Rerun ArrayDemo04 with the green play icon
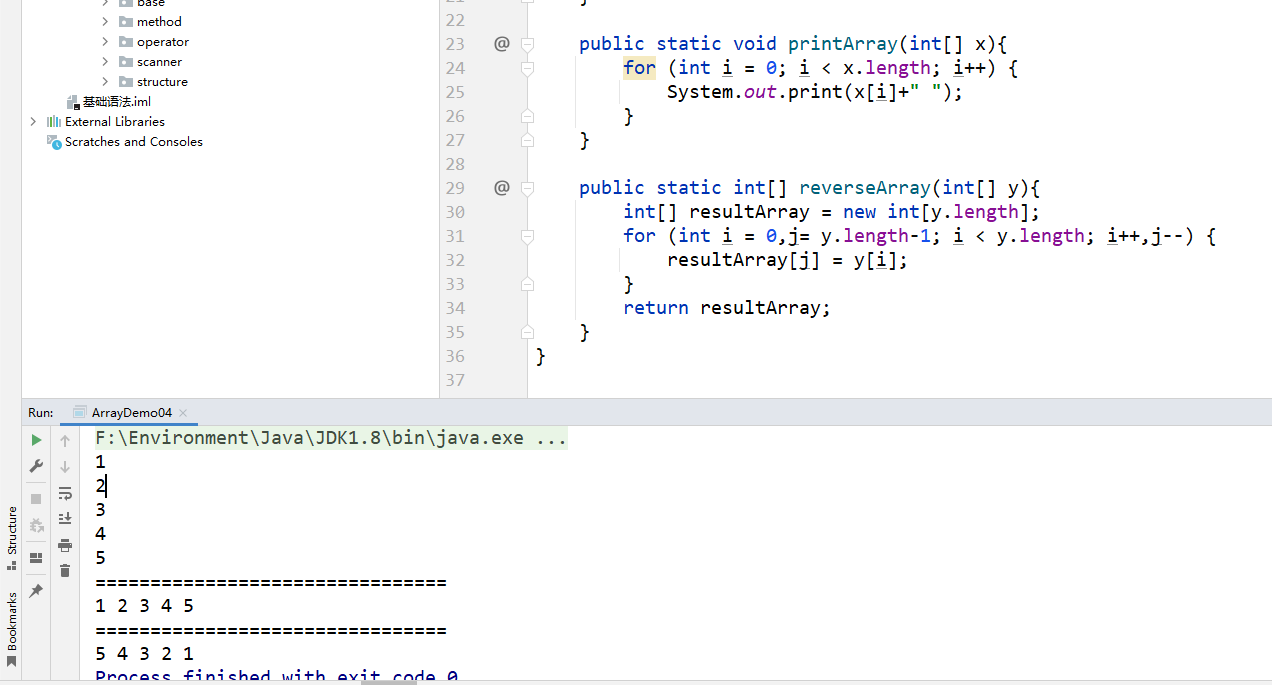Viewport: 1272px width, 685px height. click(x=36, y=440)
